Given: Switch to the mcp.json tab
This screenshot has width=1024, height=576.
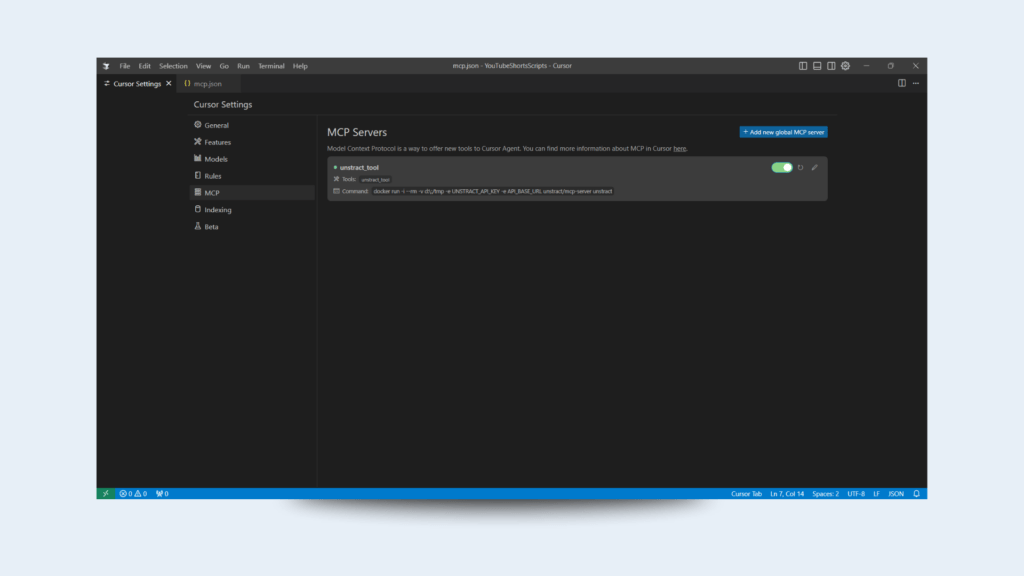Looking at the screenshot, I should tap(206, 84).
